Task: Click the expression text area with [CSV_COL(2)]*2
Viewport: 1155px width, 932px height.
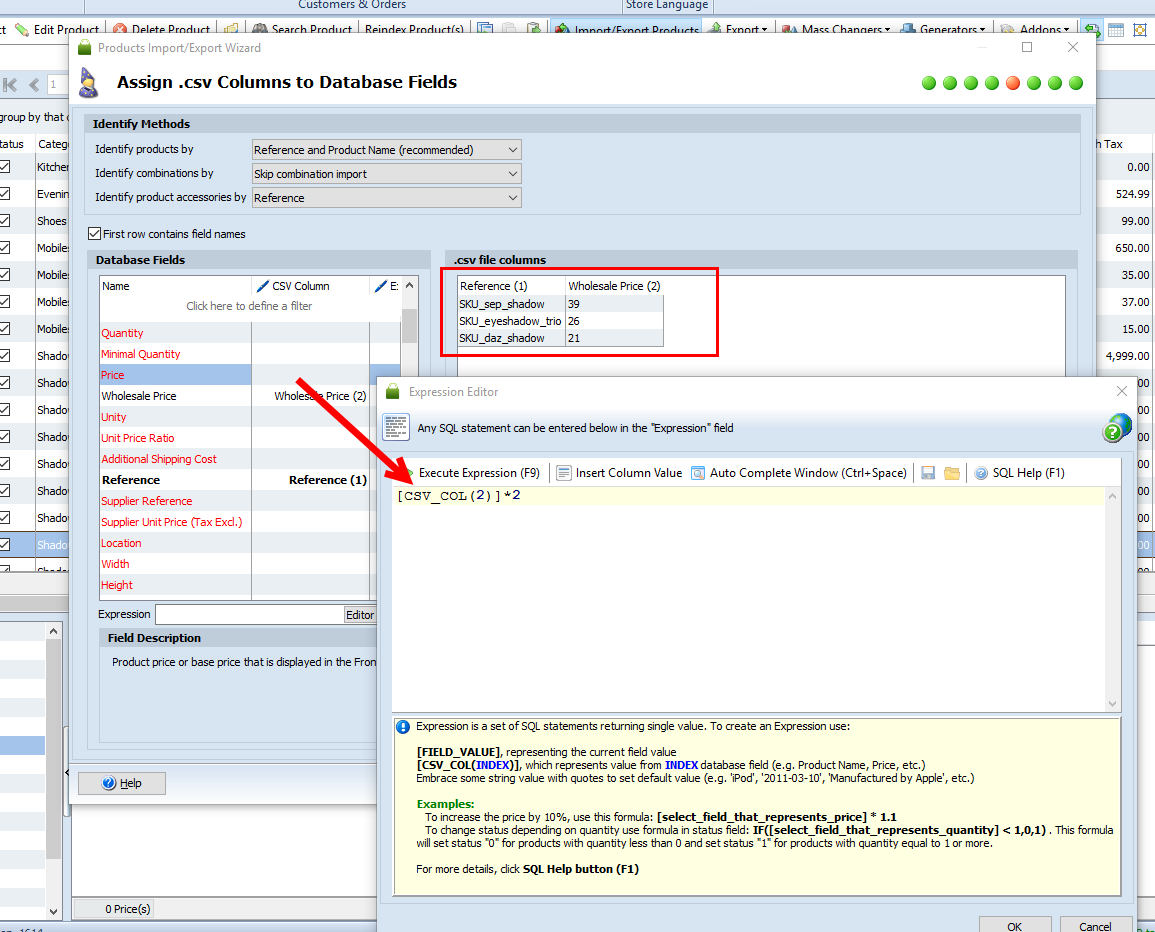Action: (x=748, y=599)
